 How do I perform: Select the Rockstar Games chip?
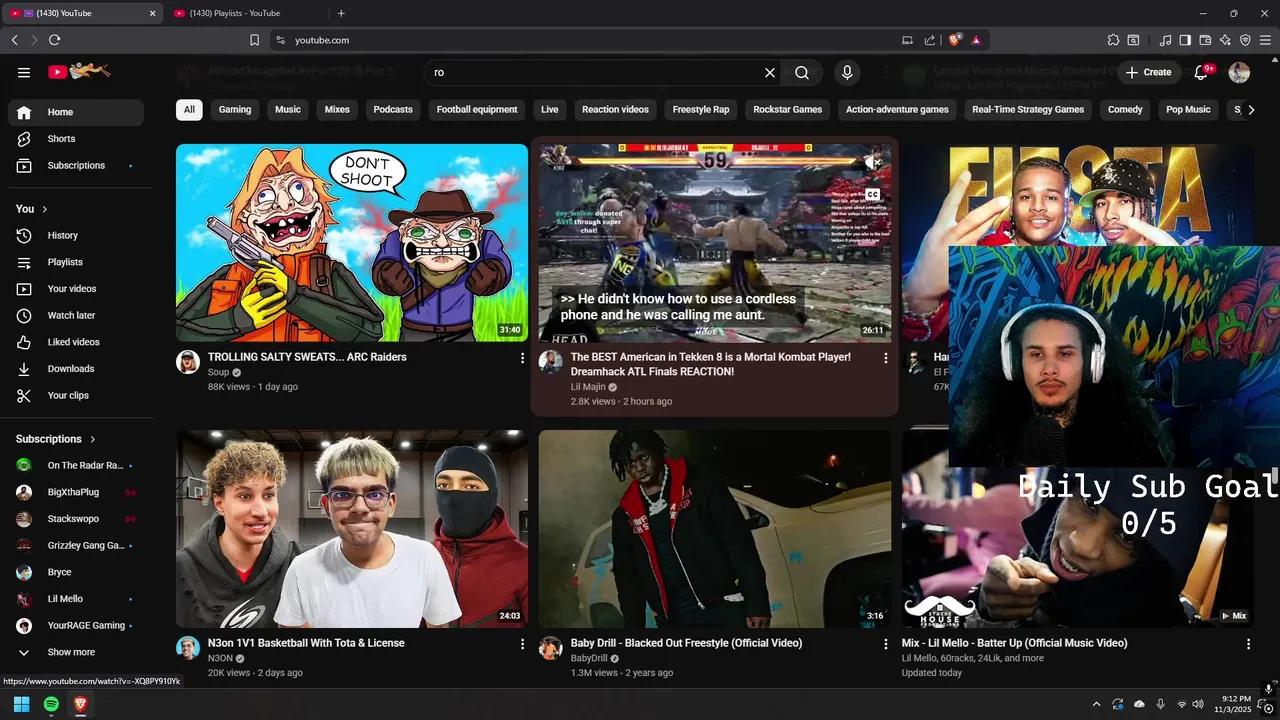[x=788, y=110]
